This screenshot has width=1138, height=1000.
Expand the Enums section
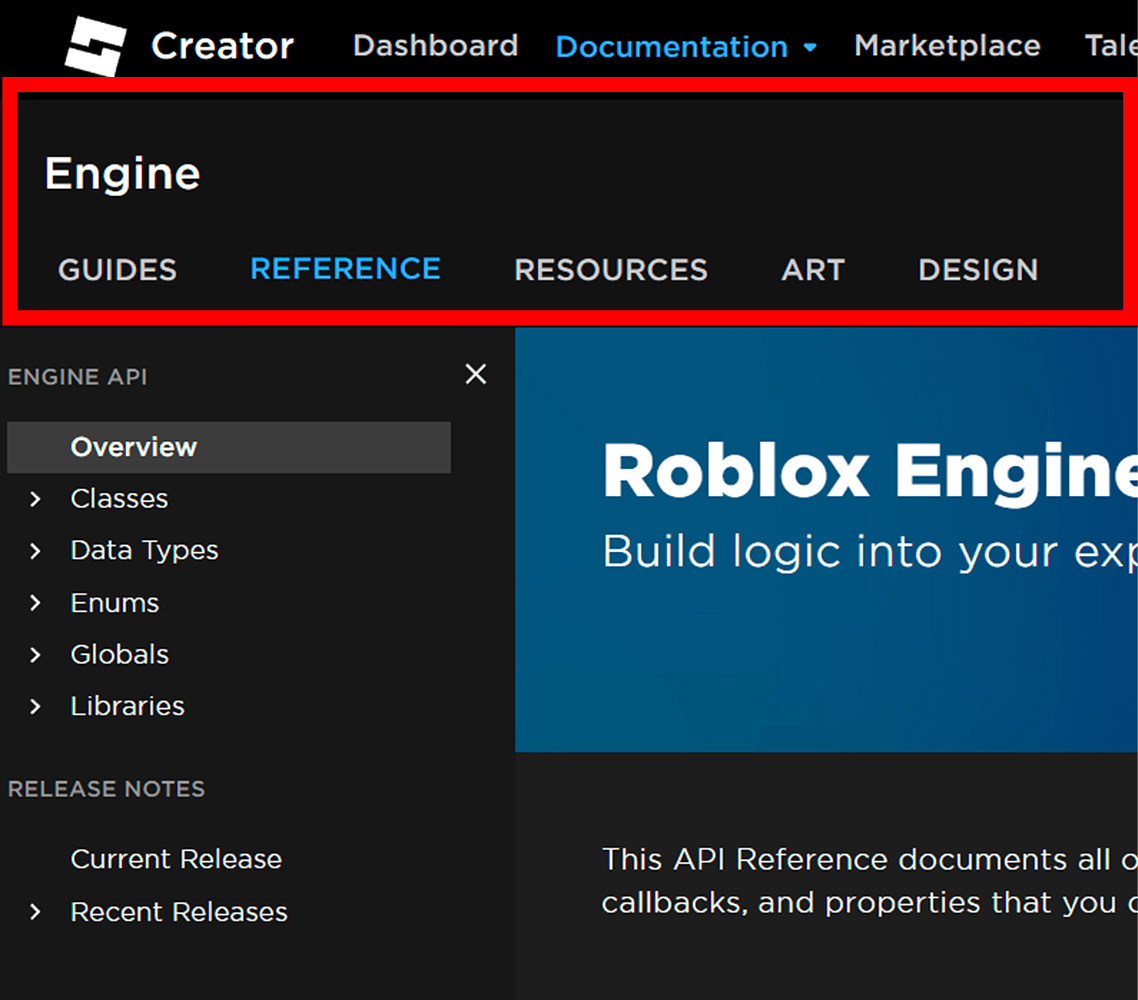(x=114, y=602)
